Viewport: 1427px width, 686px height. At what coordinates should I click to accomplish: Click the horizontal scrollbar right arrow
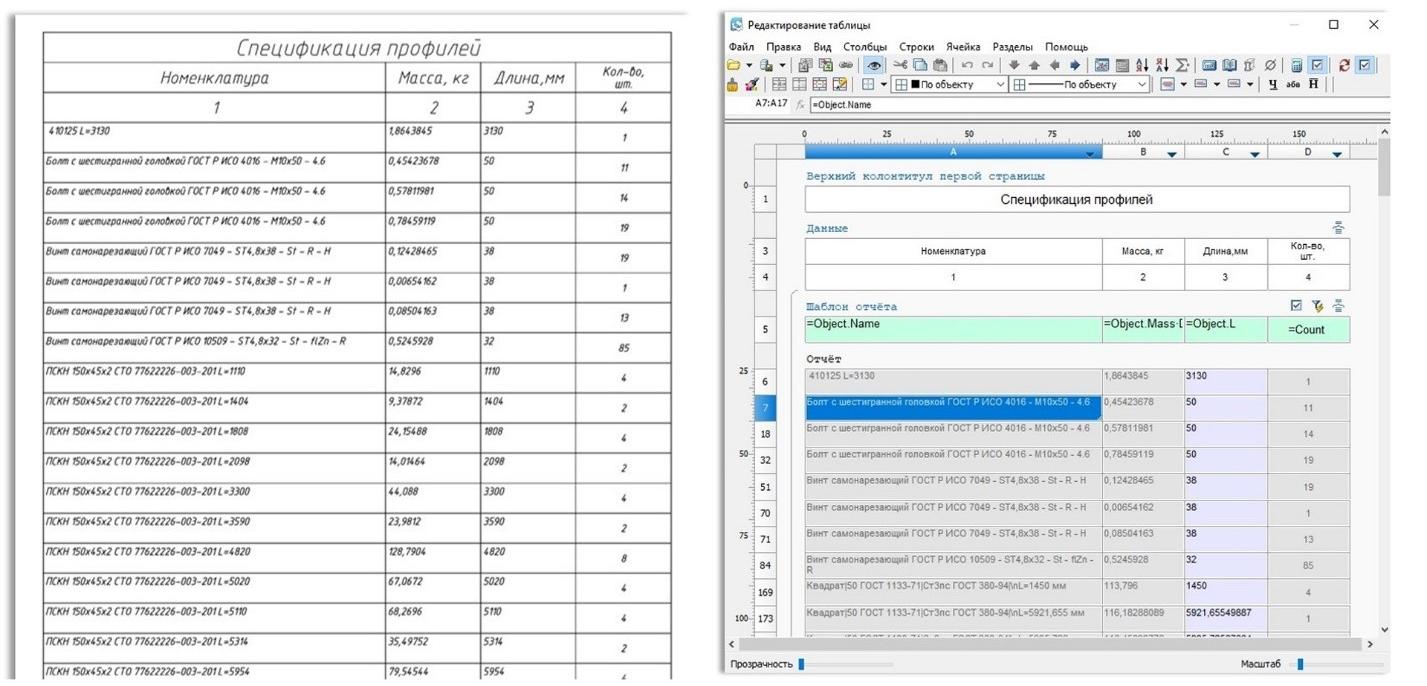pyautogui.click(x=1369, y=645)
